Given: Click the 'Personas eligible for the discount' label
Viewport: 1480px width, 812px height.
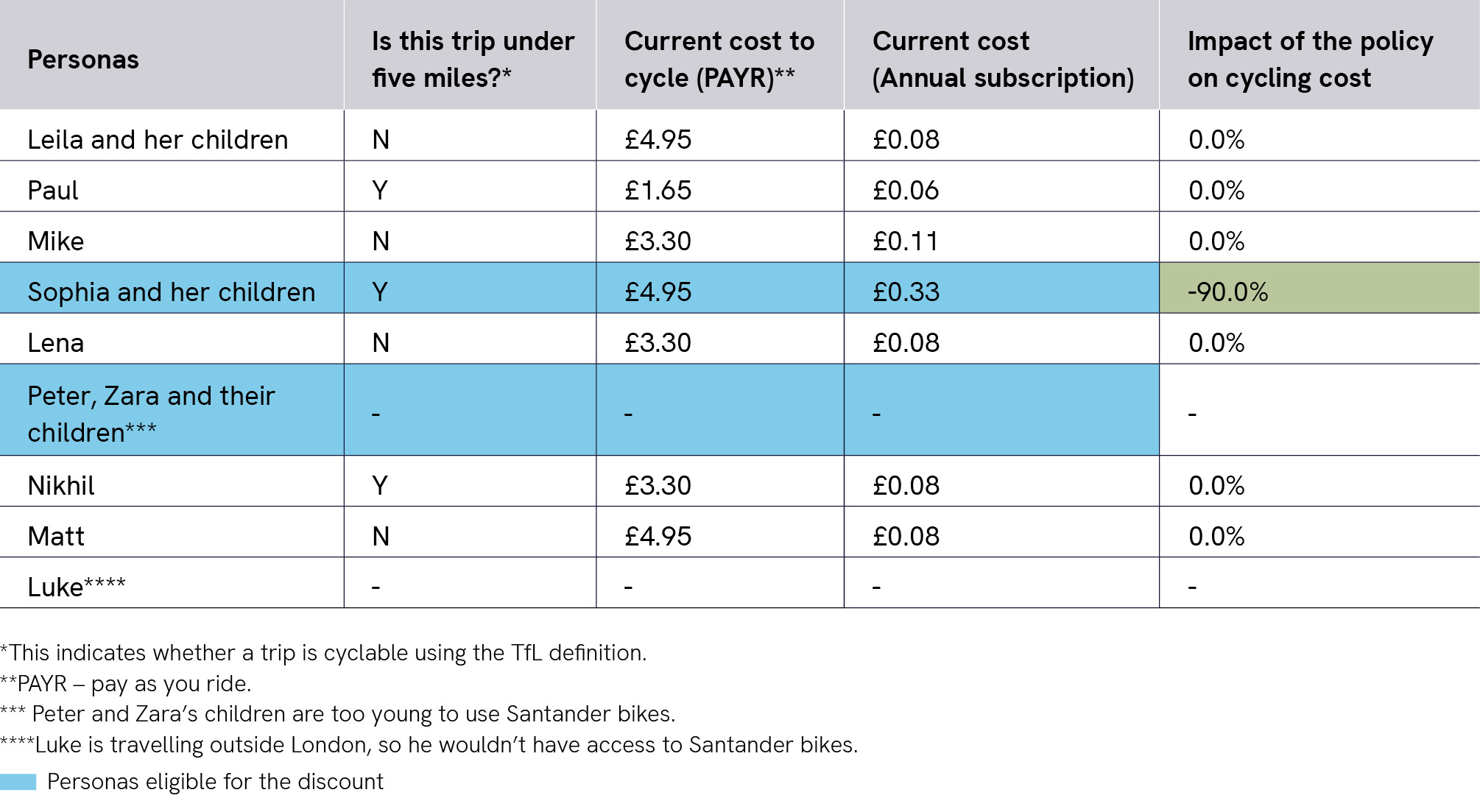Looking at the screenshot, I should point(215,782).
